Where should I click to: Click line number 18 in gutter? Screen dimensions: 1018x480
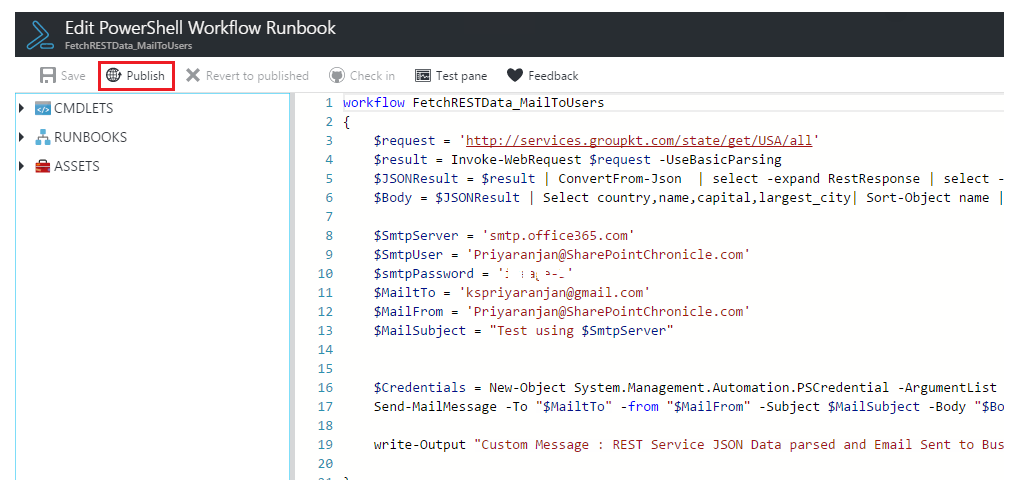pos(325,426)
